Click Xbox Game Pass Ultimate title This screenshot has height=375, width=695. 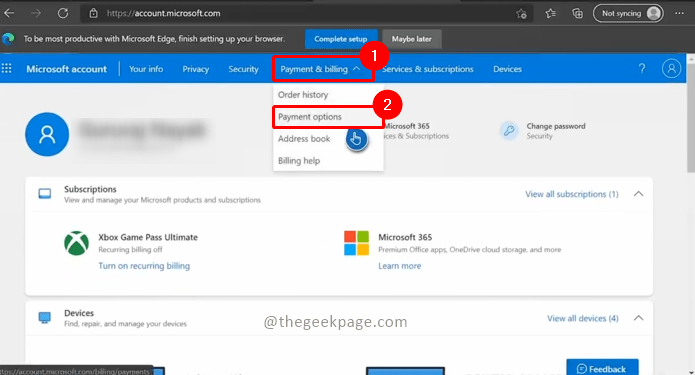(x=148, y=237)
